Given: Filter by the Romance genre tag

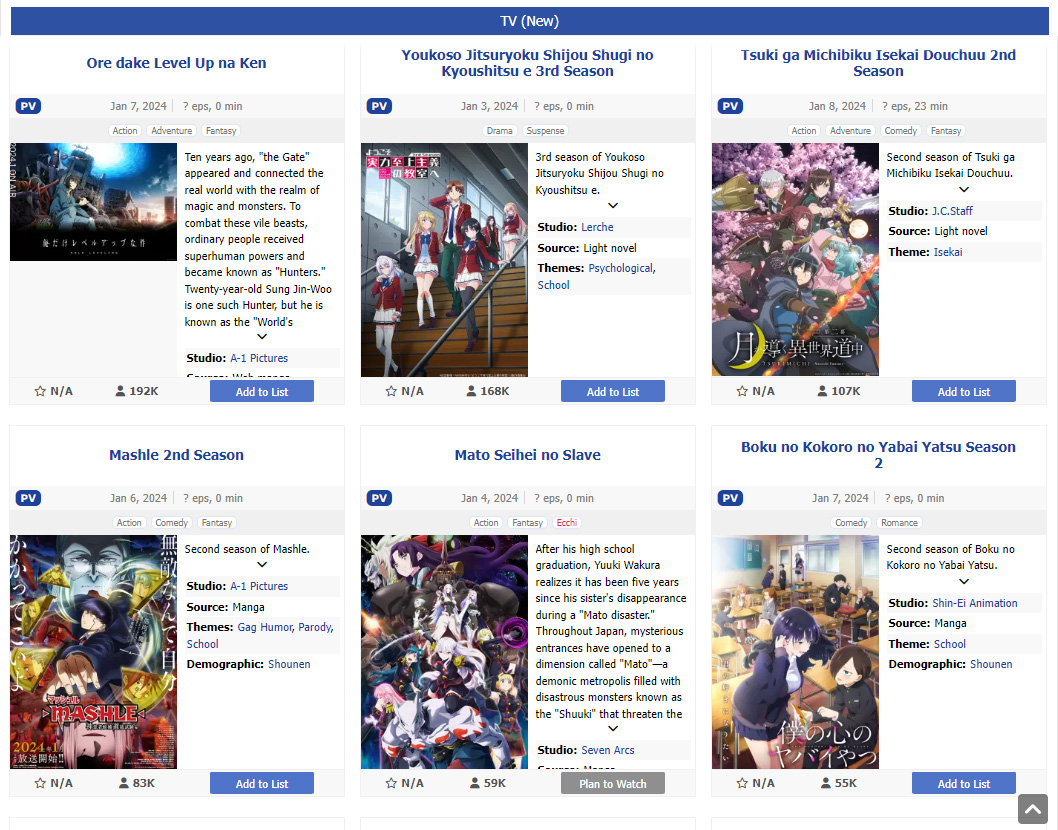Looking at the screenshot, I should [x=899, y=523].
